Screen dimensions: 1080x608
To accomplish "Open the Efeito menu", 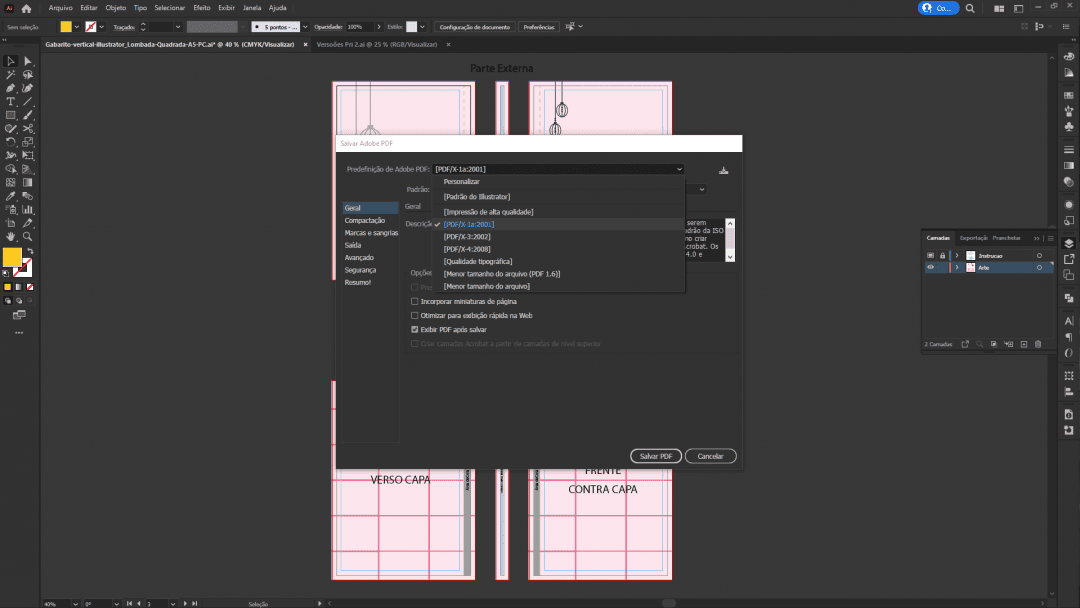I will [x=201, y=8].
